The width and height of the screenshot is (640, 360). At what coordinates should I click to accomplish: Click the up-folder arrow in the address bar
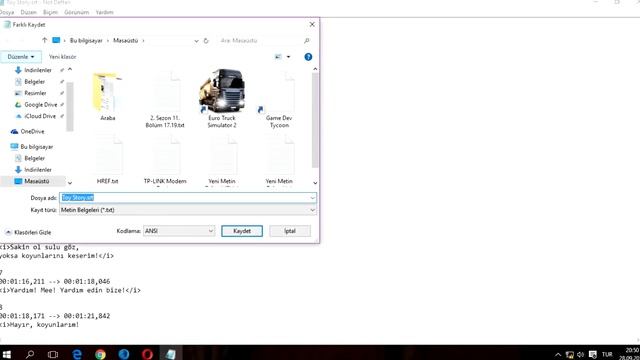[x=44, y=40]
